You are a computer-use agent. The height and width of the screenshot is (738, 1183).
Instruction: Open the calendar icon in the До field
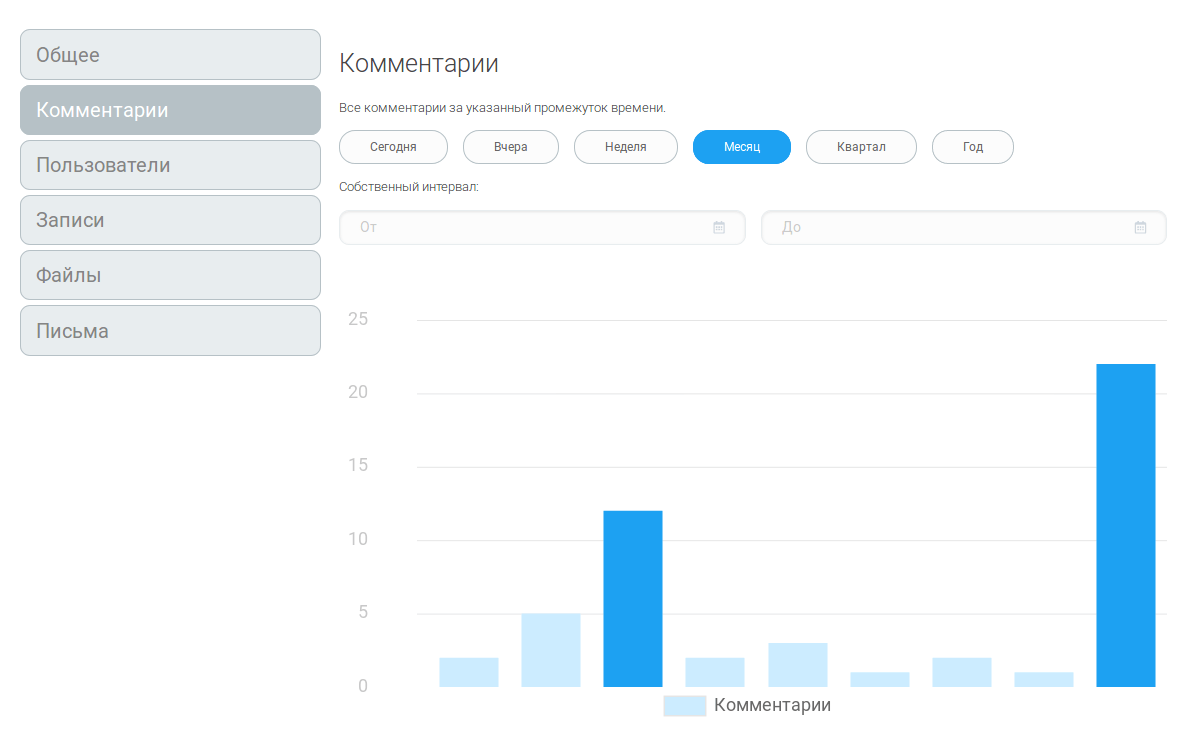(x=1139, y=227)
